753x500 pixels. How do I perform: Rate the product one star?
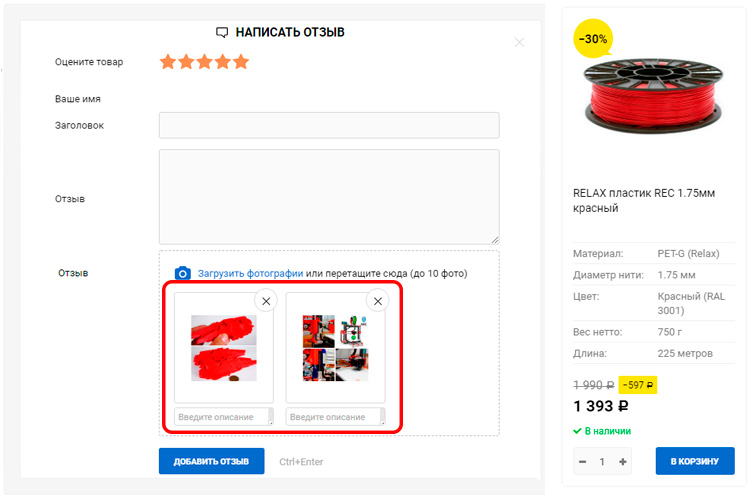[168, 62]
